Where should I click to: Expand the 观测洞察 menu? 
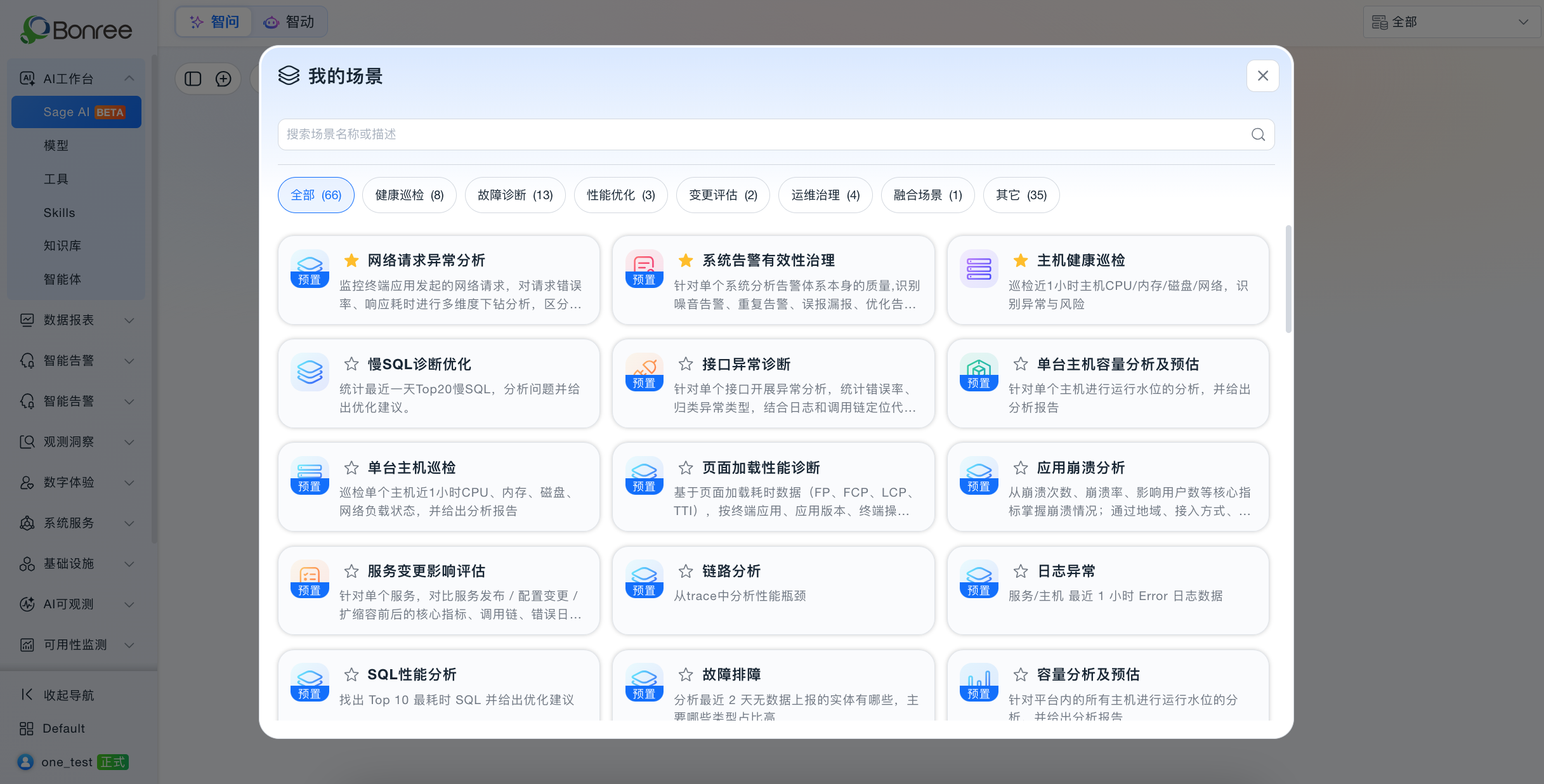point(129,442)
